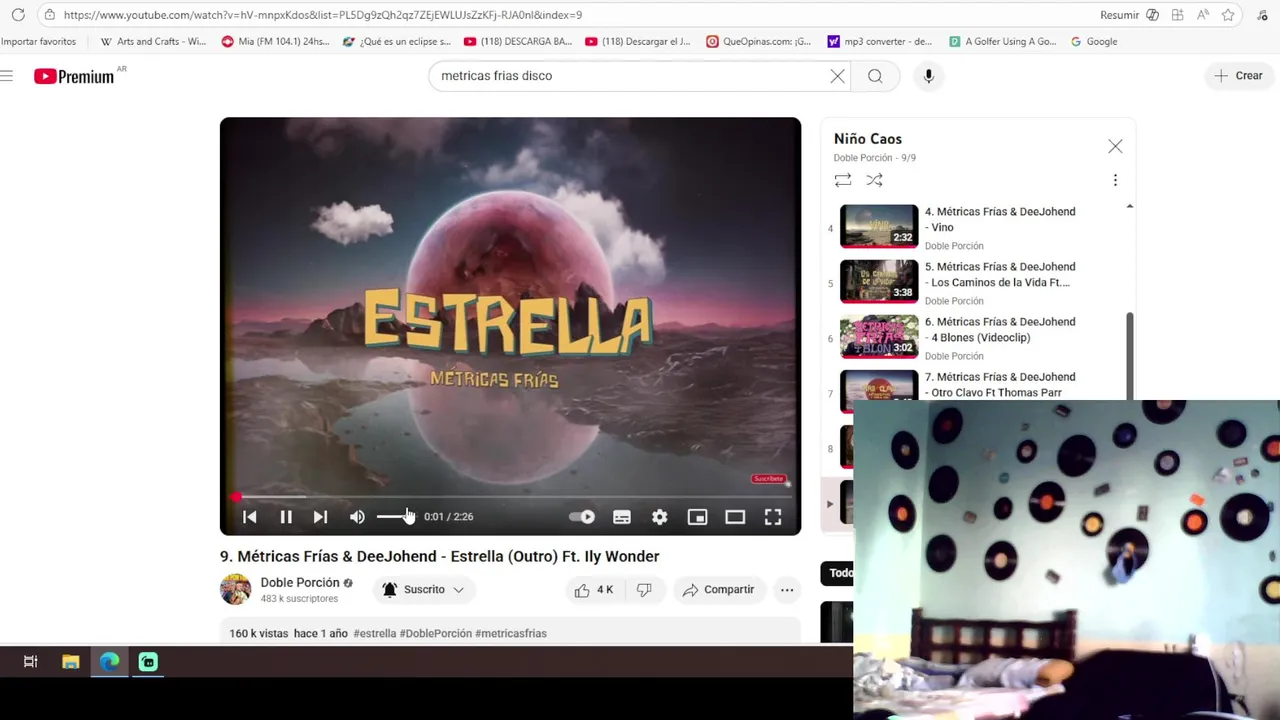Dislike this video
The image size is (1280, 720).
pos(644,590)
